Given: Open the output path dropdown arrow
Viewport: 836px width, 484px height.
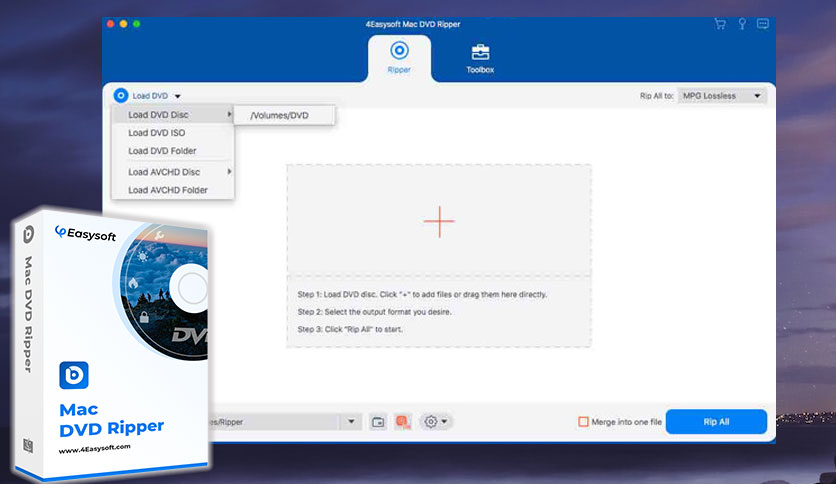Looking at the screenshot, I should [351, 422].
